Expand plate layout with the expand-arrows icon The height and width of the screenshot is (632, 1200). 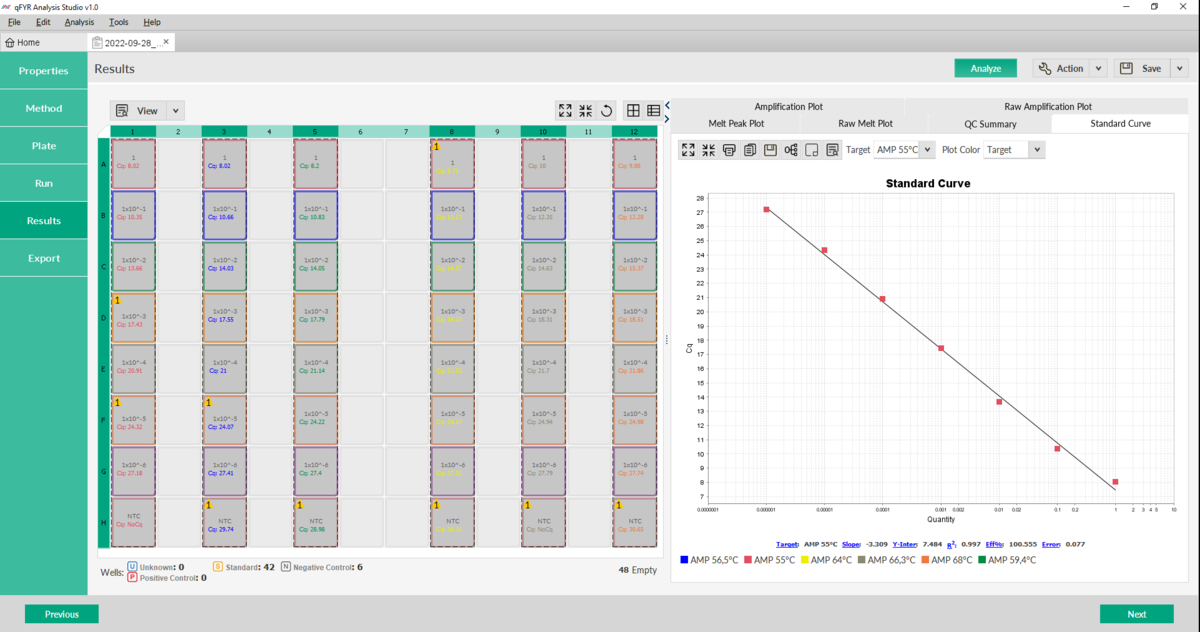coord(566,111)
